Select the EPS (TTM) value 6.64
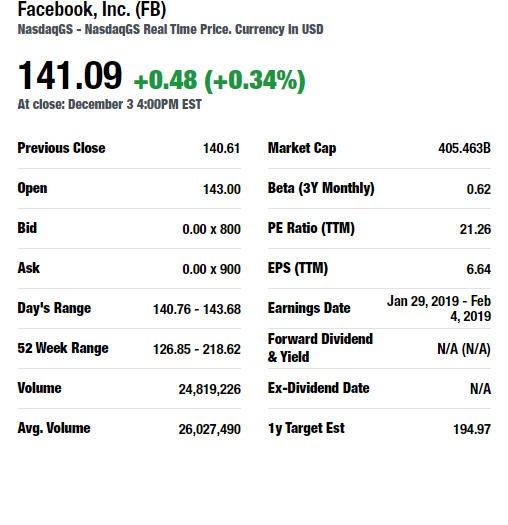The width and height of the screenshot is (508, 525). pos(479,269)
